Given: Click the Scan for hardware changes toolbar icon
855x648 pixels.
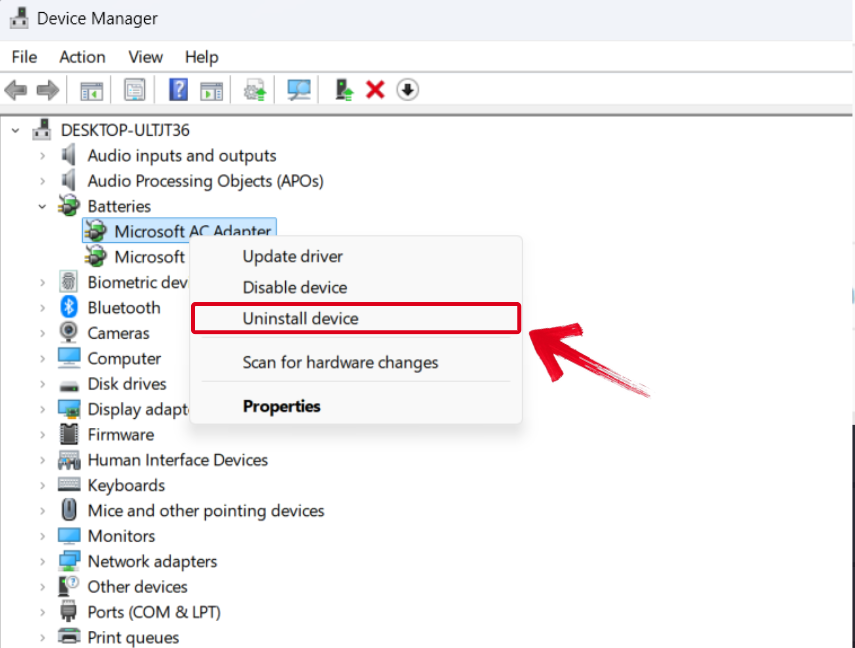Looking at the screenshot, I should coord(298,90).
